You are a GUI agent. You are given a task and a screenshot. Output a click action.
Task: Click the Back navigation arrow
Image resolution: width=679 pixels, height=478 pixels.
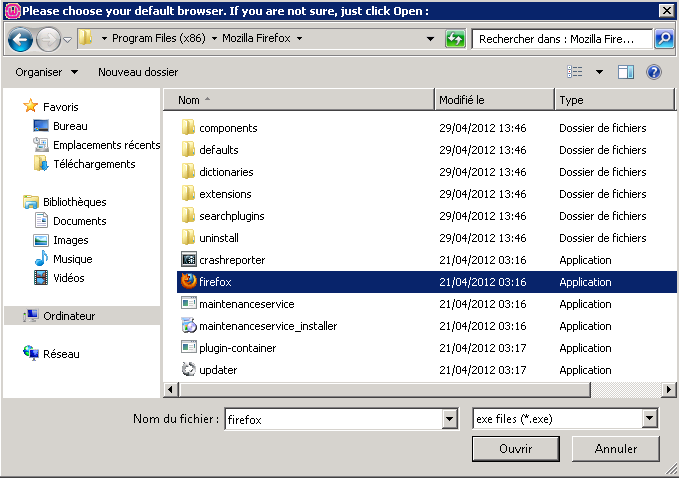click(20, 39)
